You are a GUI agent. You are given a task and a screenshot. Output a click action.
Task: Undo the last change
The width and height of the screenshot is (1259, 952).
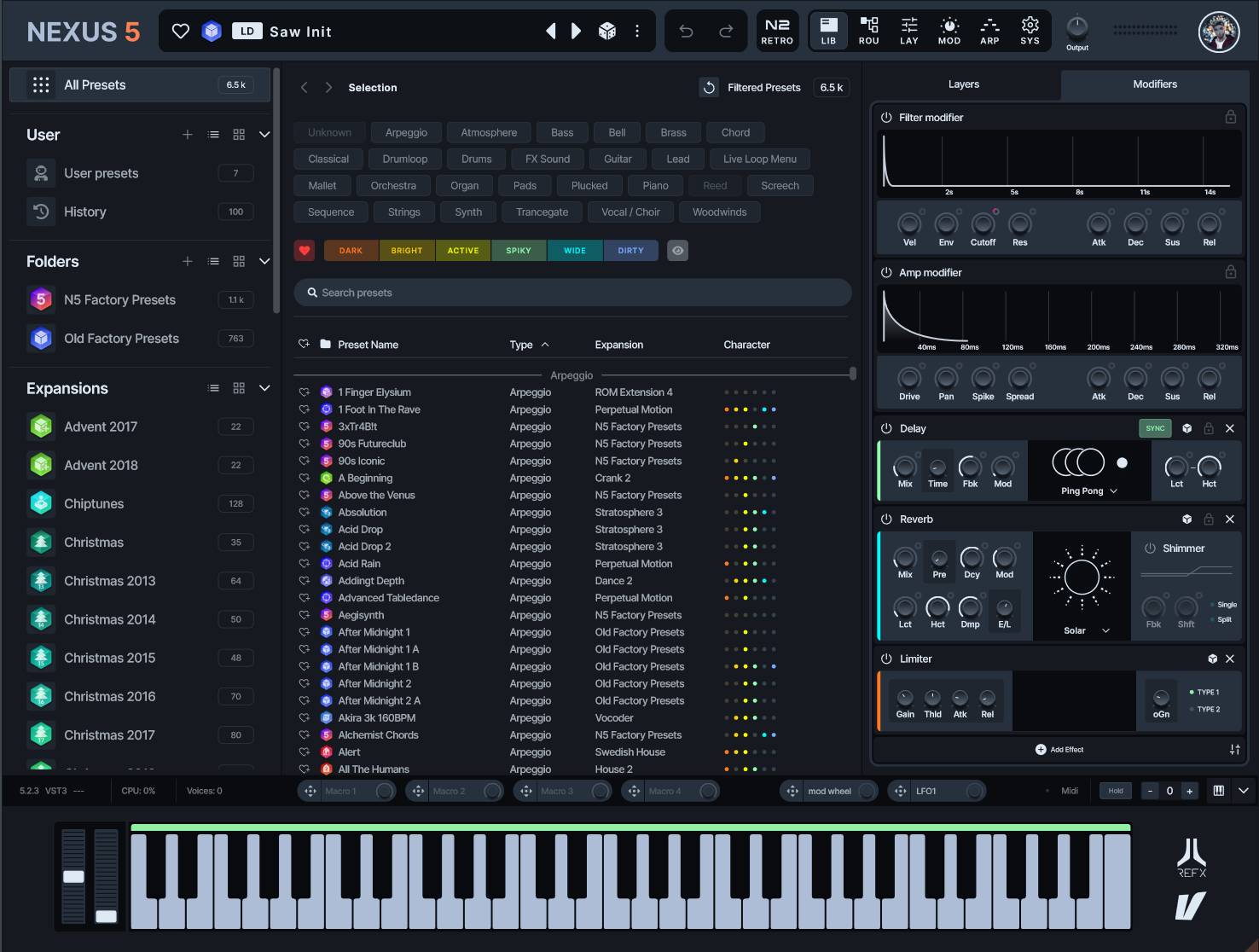coord(686,32)
